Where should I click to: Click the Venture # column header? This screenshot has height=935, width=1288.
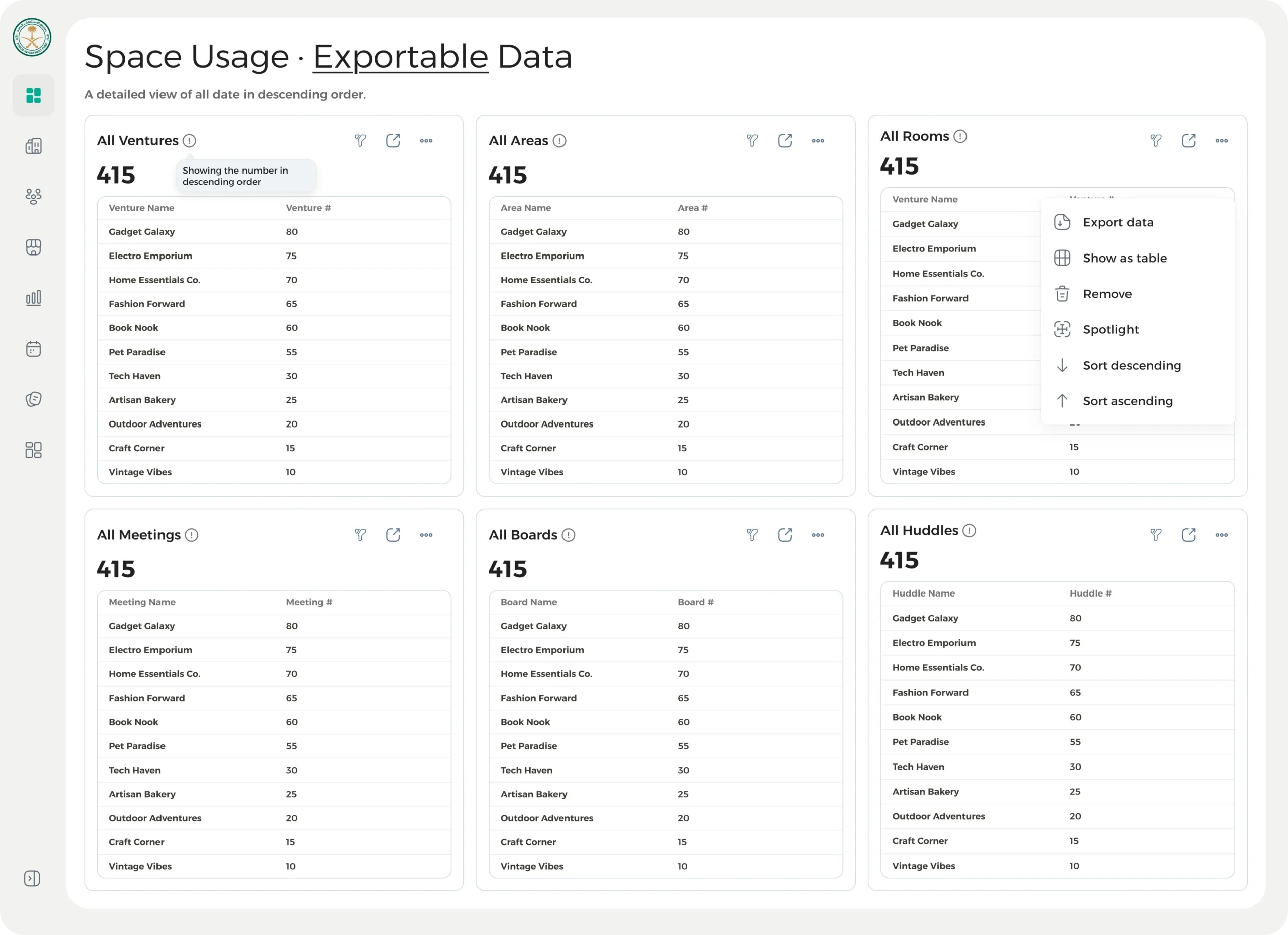click(308, 208)
